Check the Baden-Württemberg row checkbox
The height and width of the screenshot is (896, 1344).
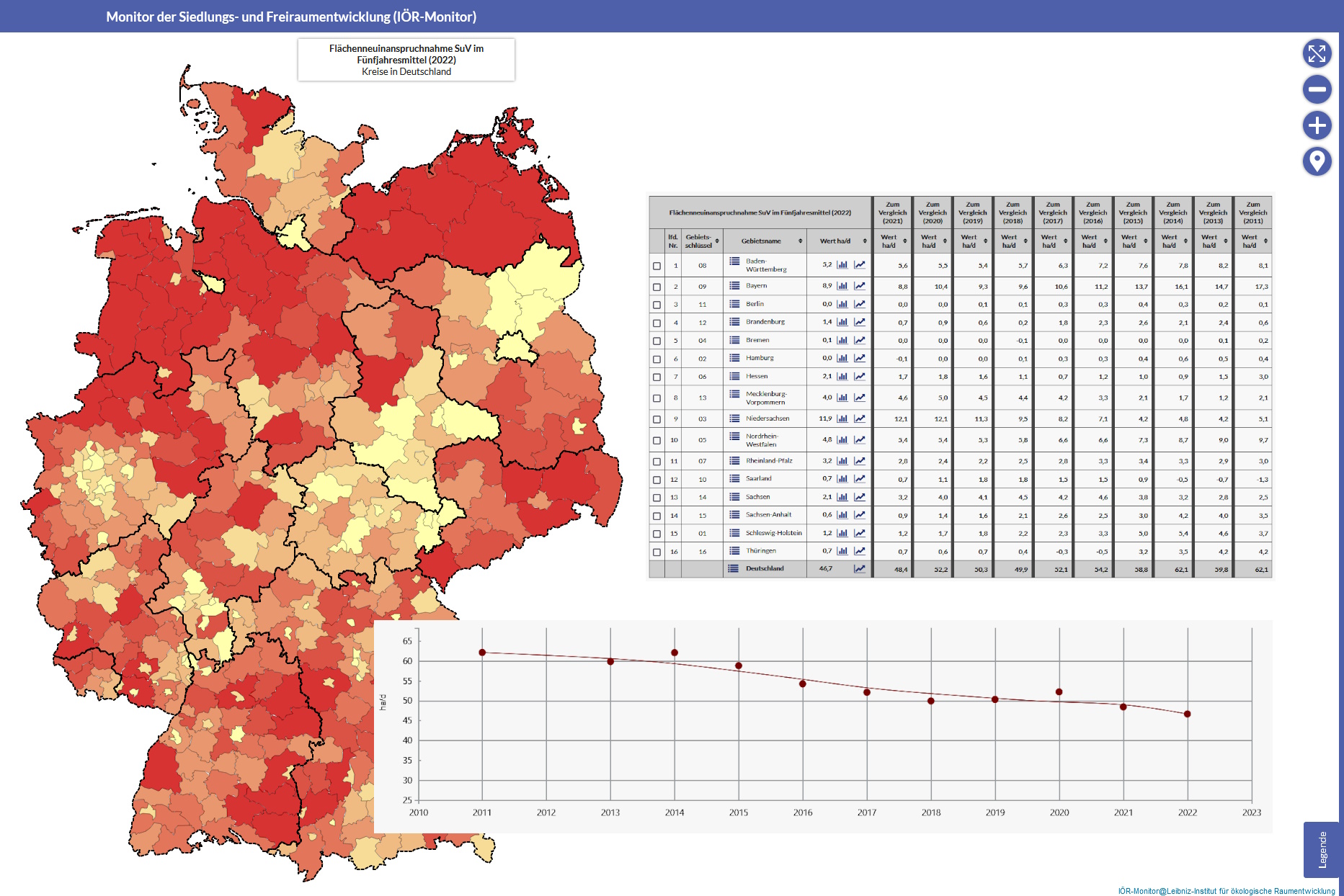click(x=657, y=266)
